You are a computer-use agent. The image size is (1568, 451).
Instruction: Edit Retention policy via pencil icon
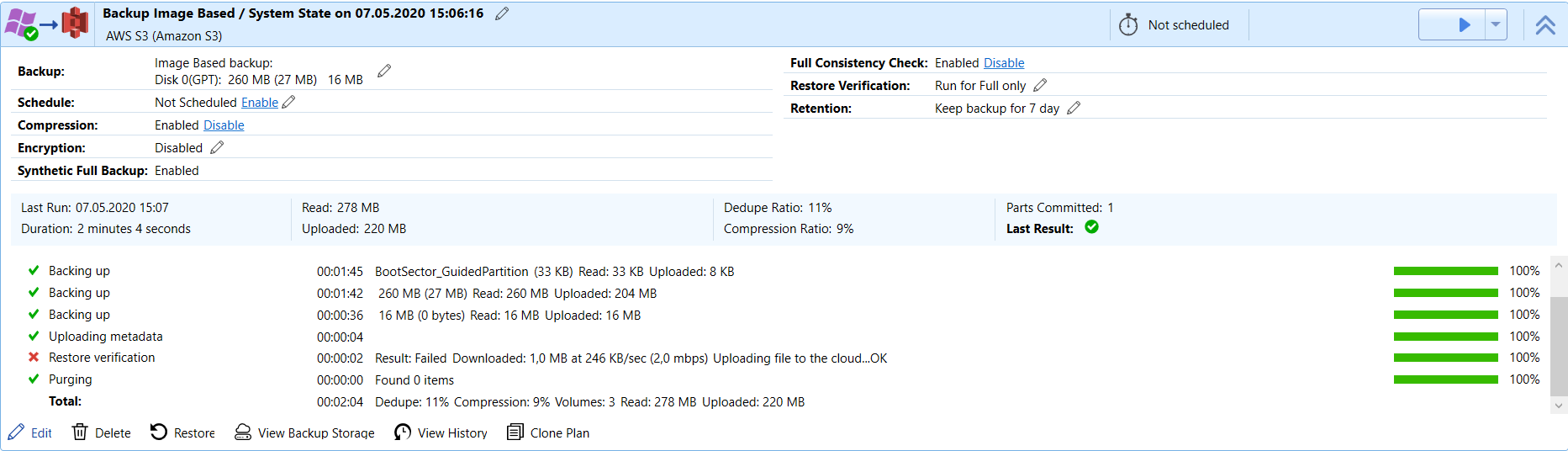click(1074, 108)
